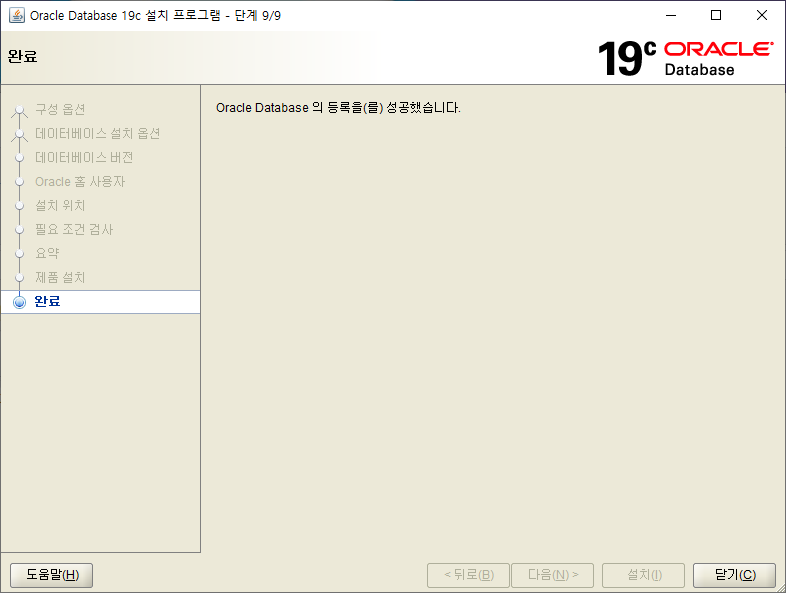
Task: Click the disabled < 뒤로(B) back button
Action: pyautogui.click(x=468, y=574)
